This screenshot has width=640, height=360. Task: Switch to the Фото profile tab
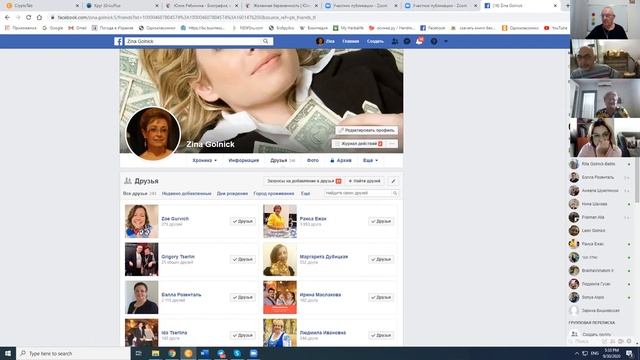point(313,160)
